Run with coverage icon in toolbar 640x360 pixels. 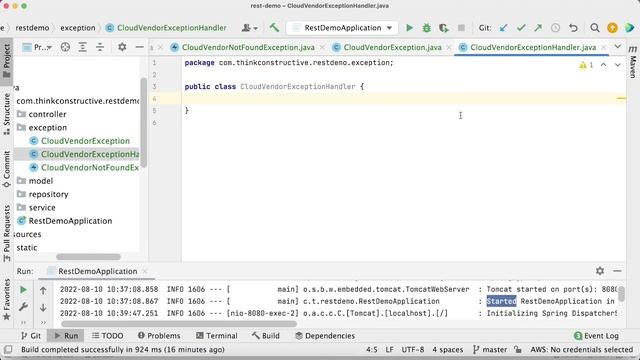pyautogui.click(x=444, y=28)
